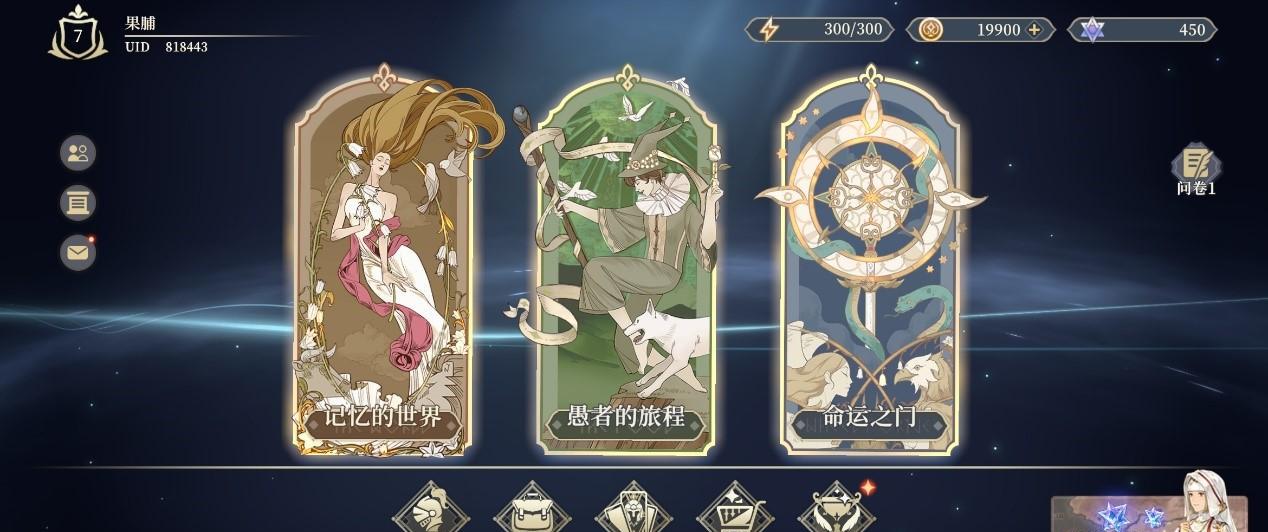The height and width of the screenshot is (532, 1268).
Task: Open the level 7 player badge
Action: pos(78,33)
